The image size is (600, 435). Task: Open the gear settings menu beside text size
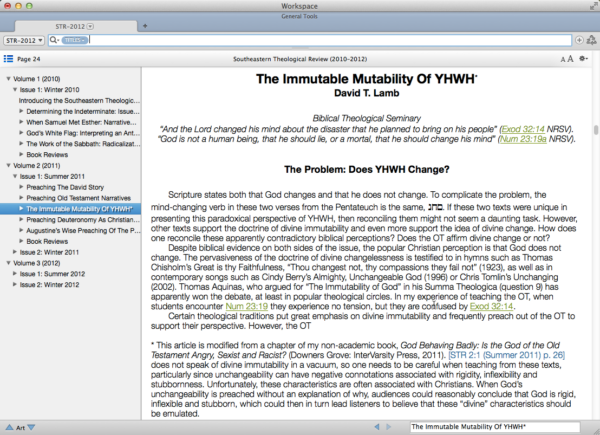[x=582, y=60]
